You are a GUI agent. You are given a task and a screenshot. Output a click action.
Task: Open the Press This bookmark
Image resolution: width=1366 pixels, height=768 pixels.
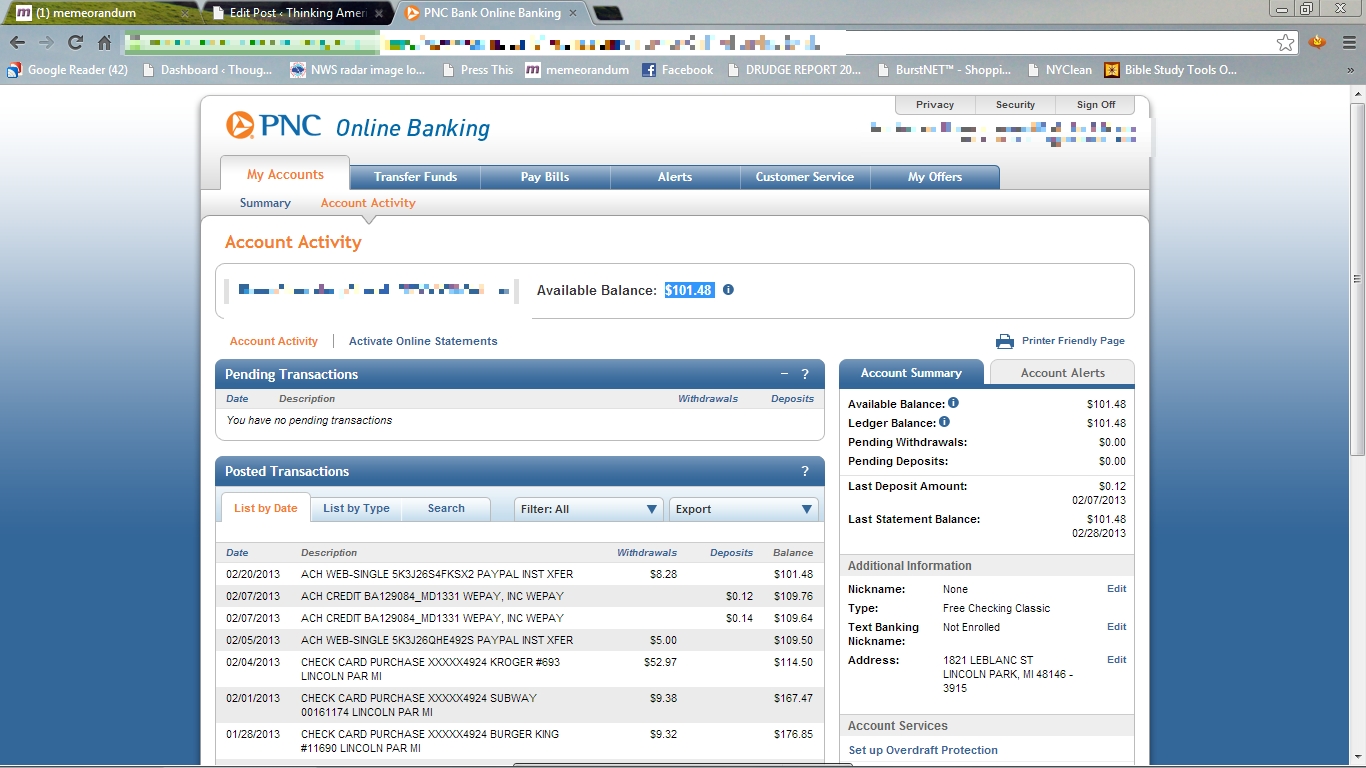[477, 70]
